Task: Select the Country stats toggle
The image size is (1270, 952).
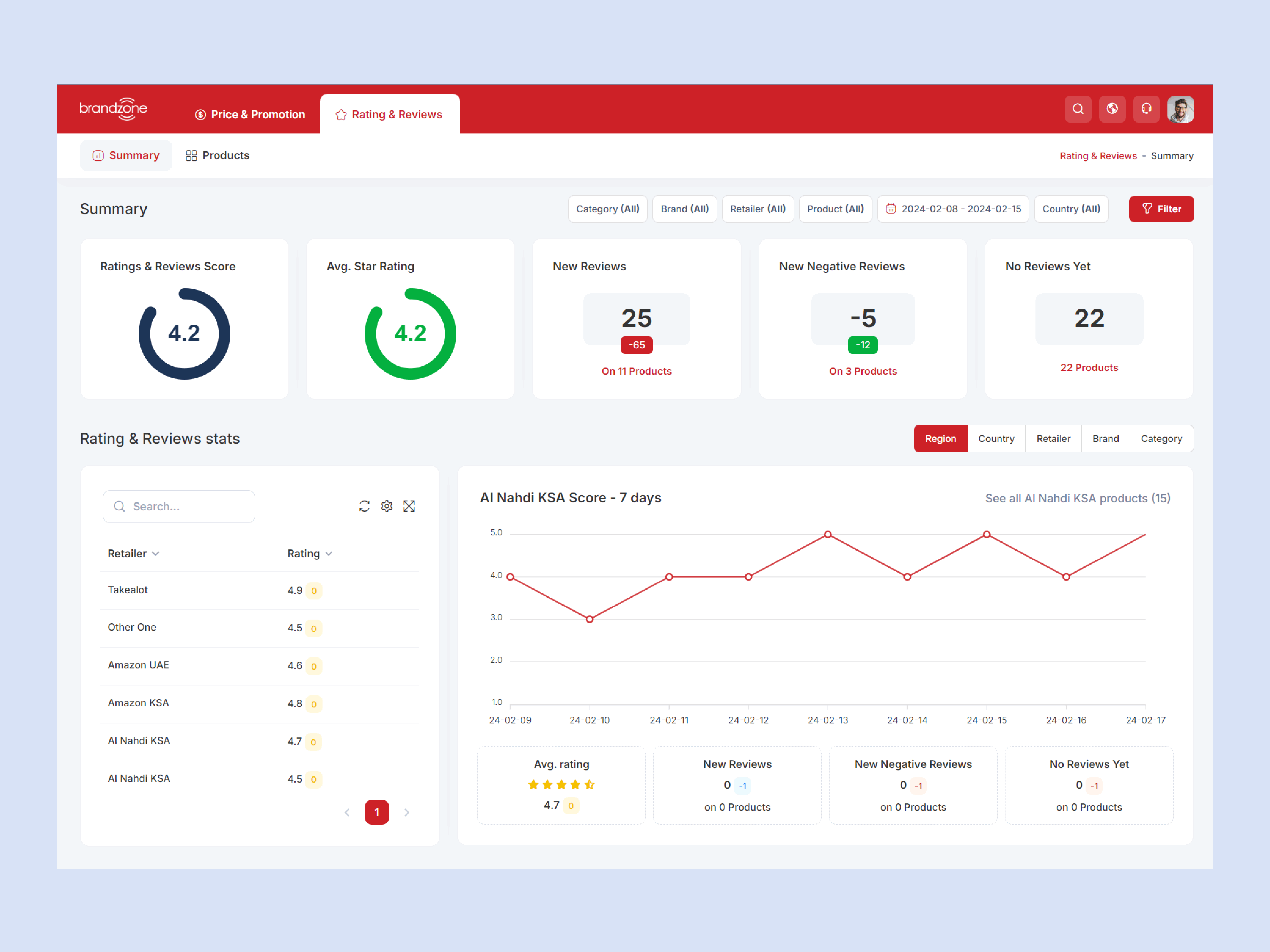Action: [x=996, y=438]
